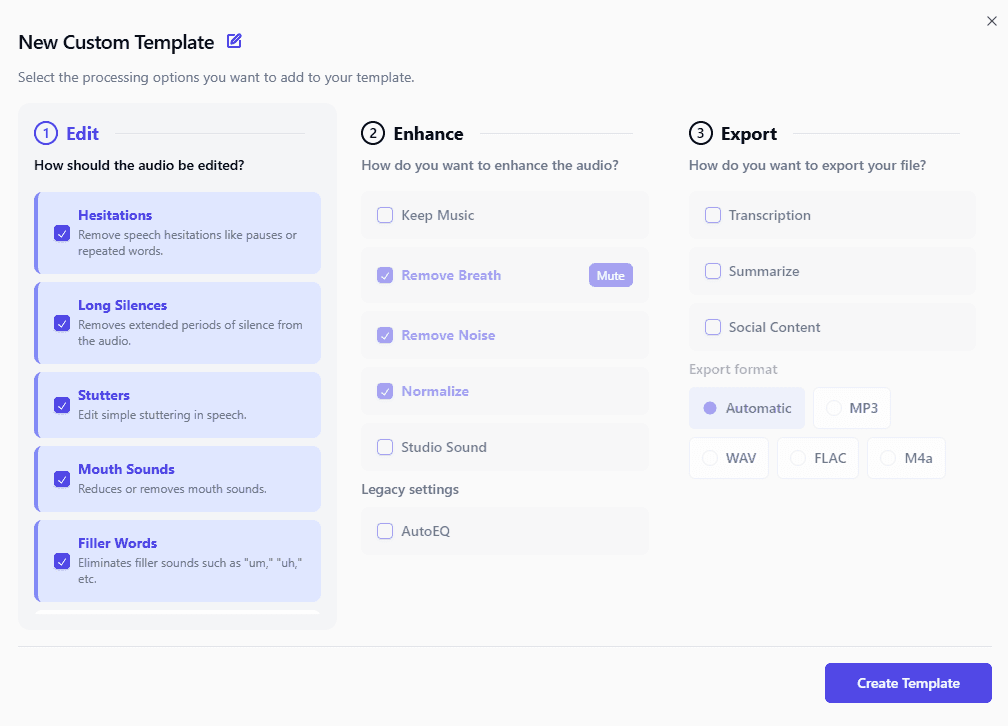
Task: Select the FLAC export format
Action: tap(818, 458)
